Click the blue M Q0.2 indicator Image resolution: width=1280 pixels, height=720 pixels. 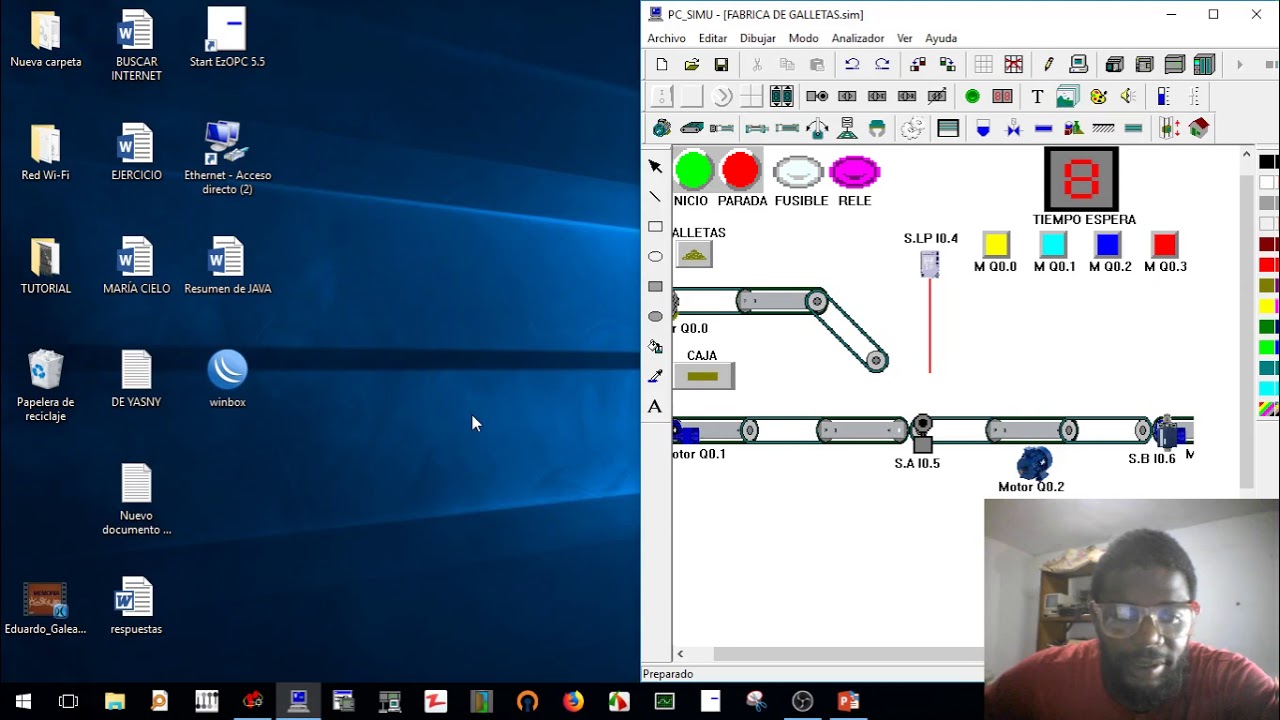pos(1108,245)
